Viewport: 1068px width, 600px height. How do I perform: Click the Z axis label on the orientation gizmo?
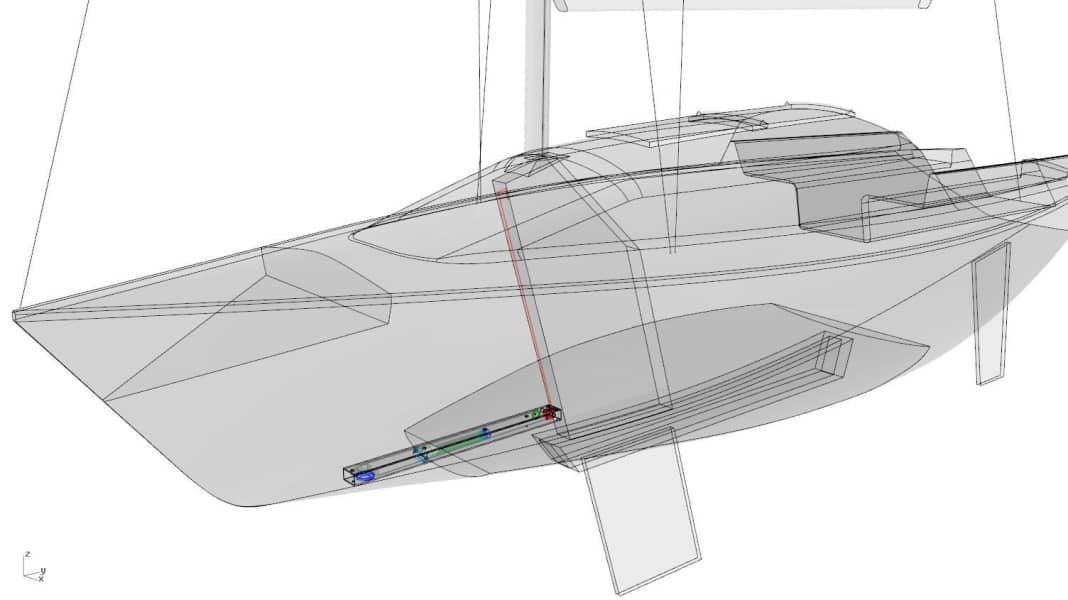[x=27, y=553]
